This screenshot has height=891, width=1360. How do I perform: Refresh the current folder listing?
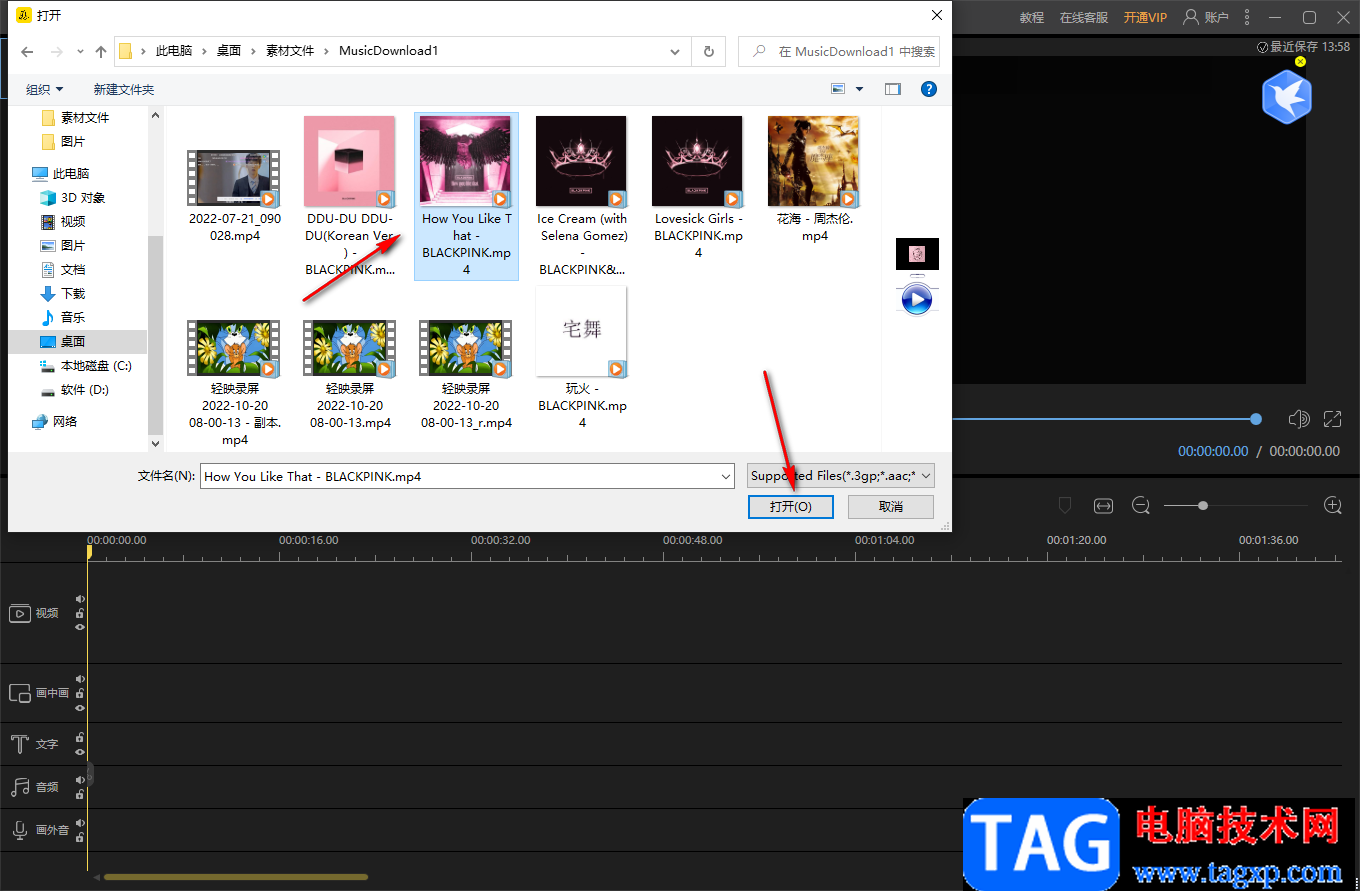coord(709,51)
